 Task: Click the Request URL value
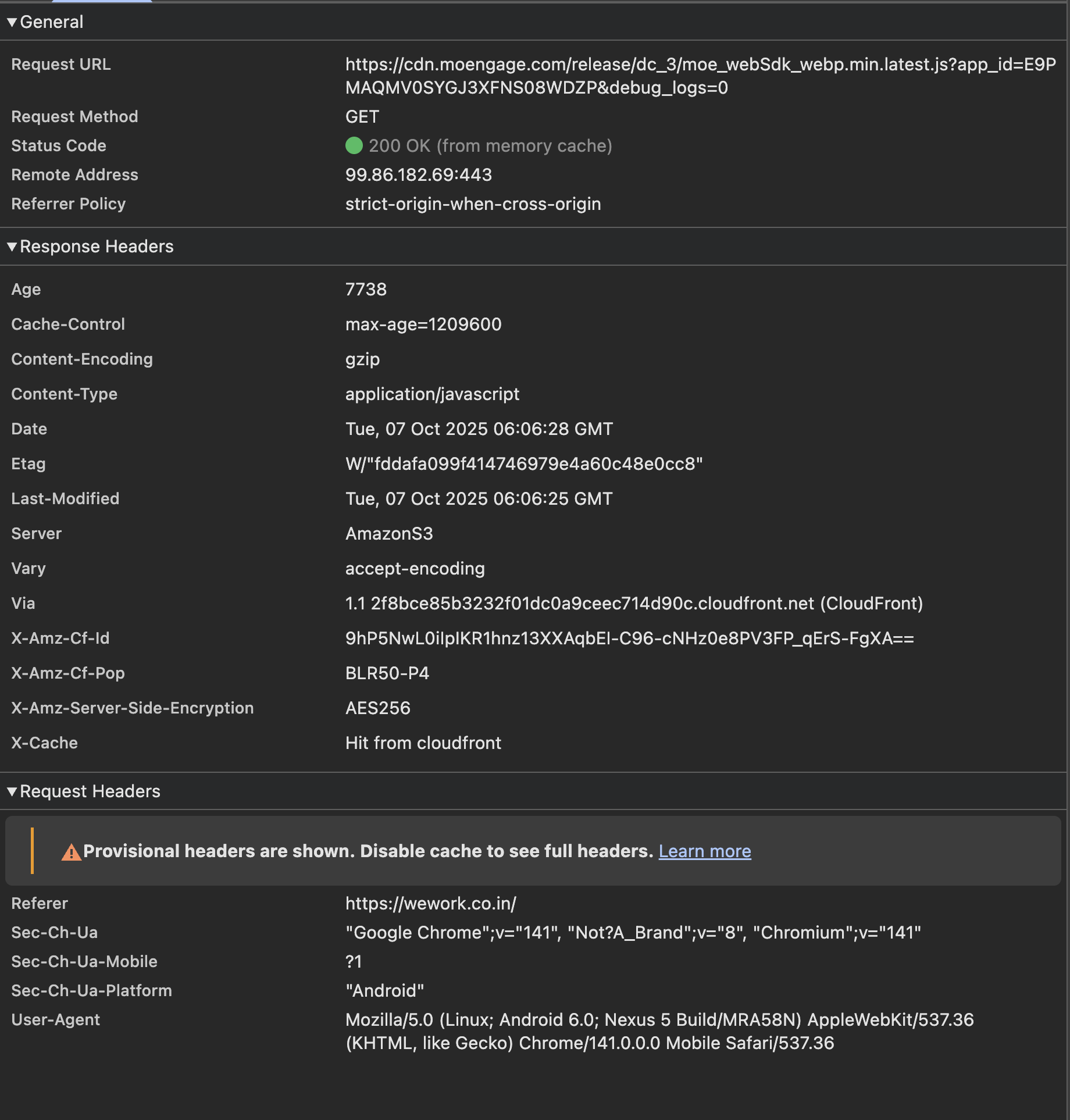pyautogui.click(x=700, y=76)
